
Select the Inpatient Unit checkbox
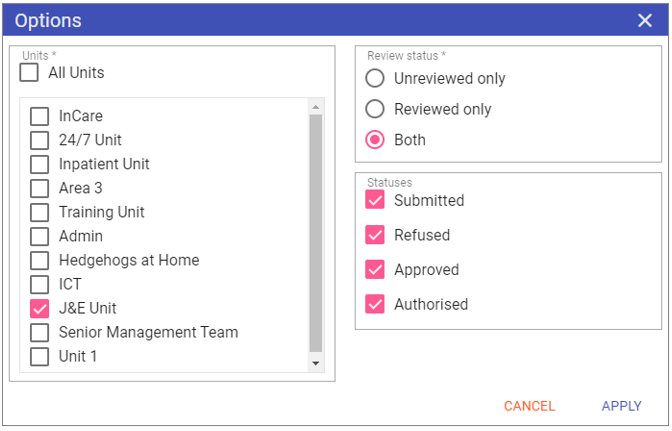[39, 164]
